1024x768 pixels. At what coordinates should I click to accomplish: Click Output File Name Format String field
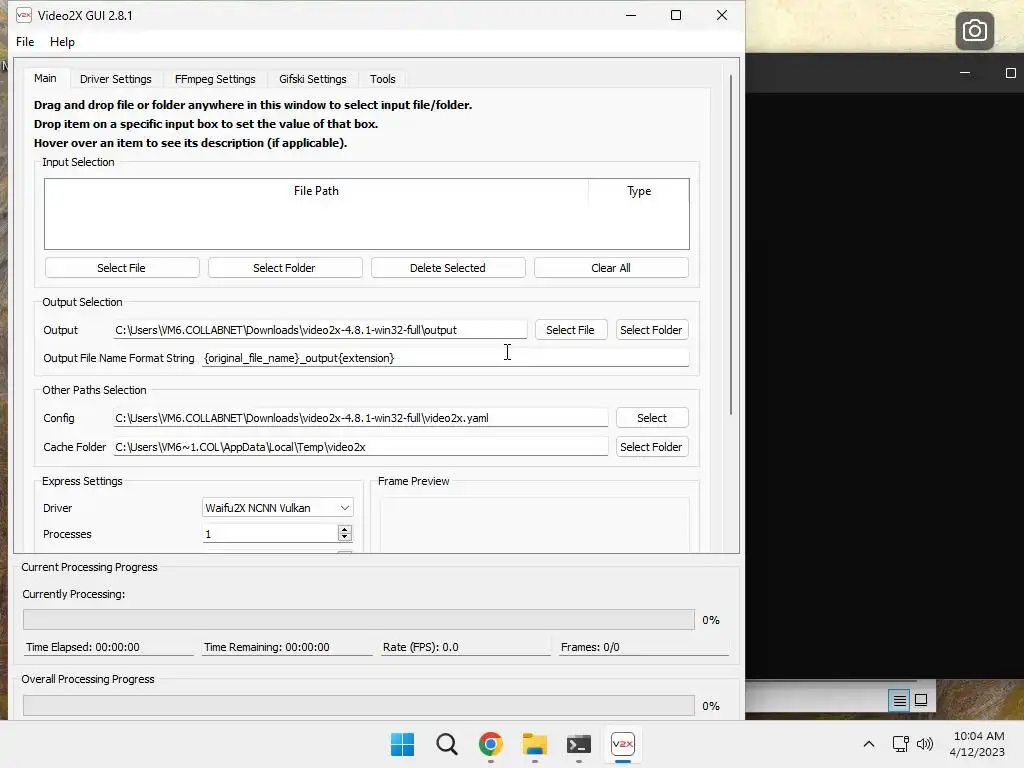[x=445, y=358]
